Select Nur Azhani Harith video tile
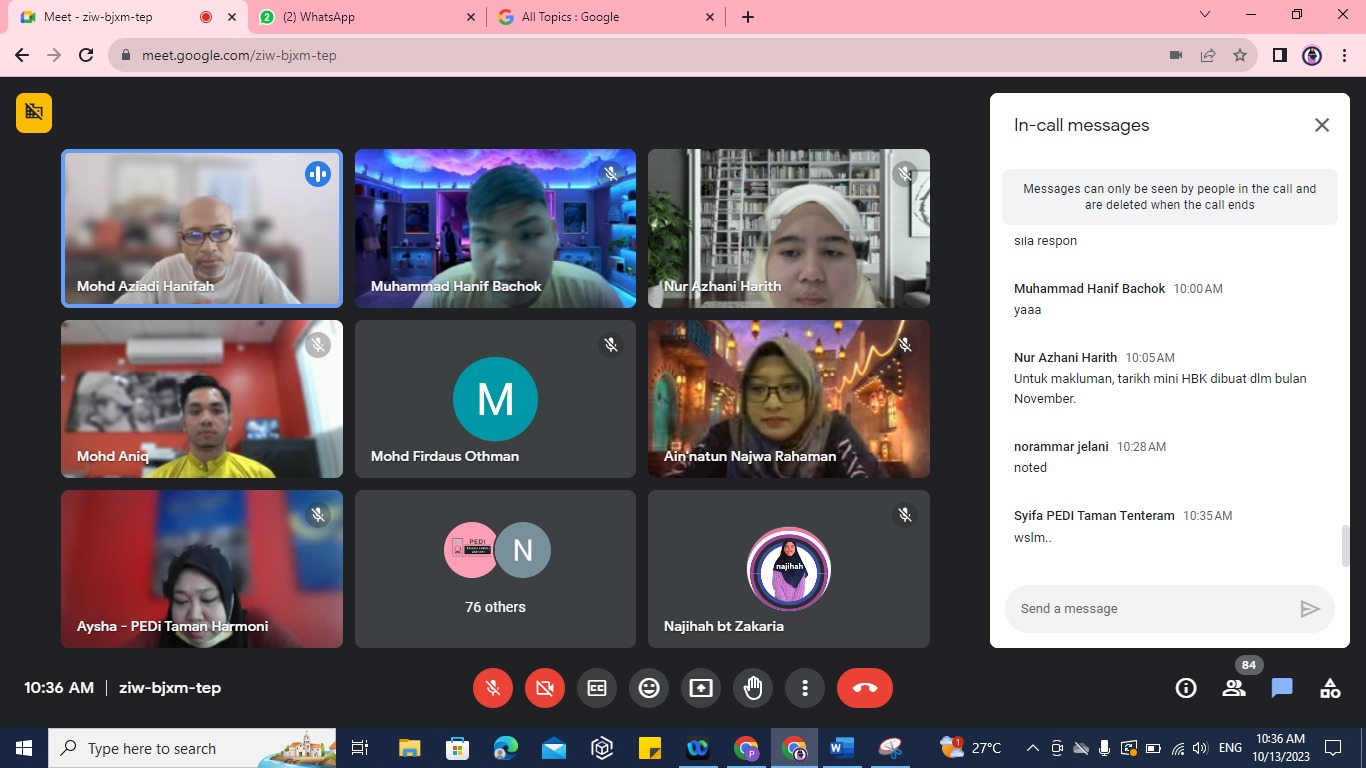The width and height of the screenshot is (1366, 768). click(x=789, y=228)
